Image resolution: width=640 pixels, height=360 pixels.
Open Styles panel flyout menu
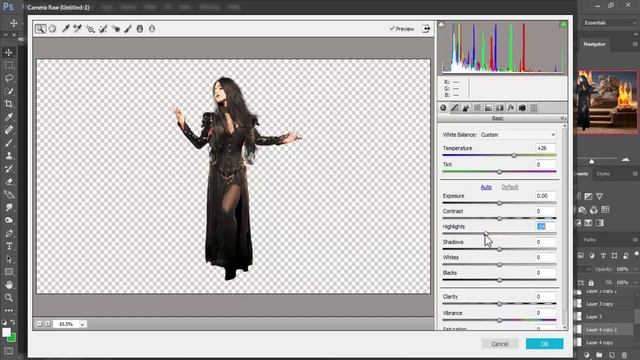[x=636, y=174]
